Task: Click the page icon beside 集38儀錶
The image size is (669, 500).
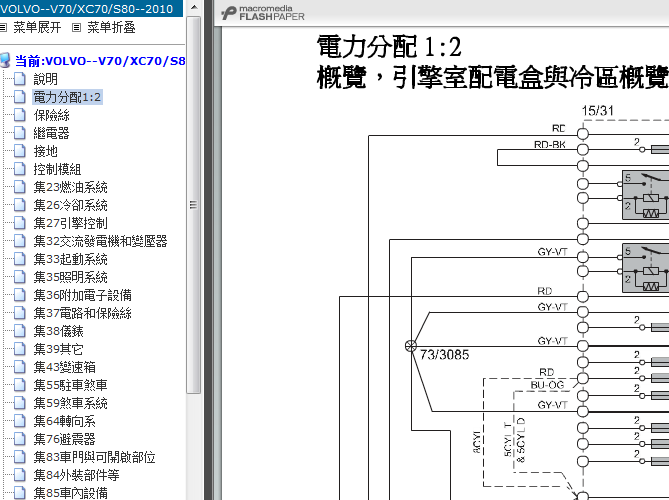Action: (20, 331)
